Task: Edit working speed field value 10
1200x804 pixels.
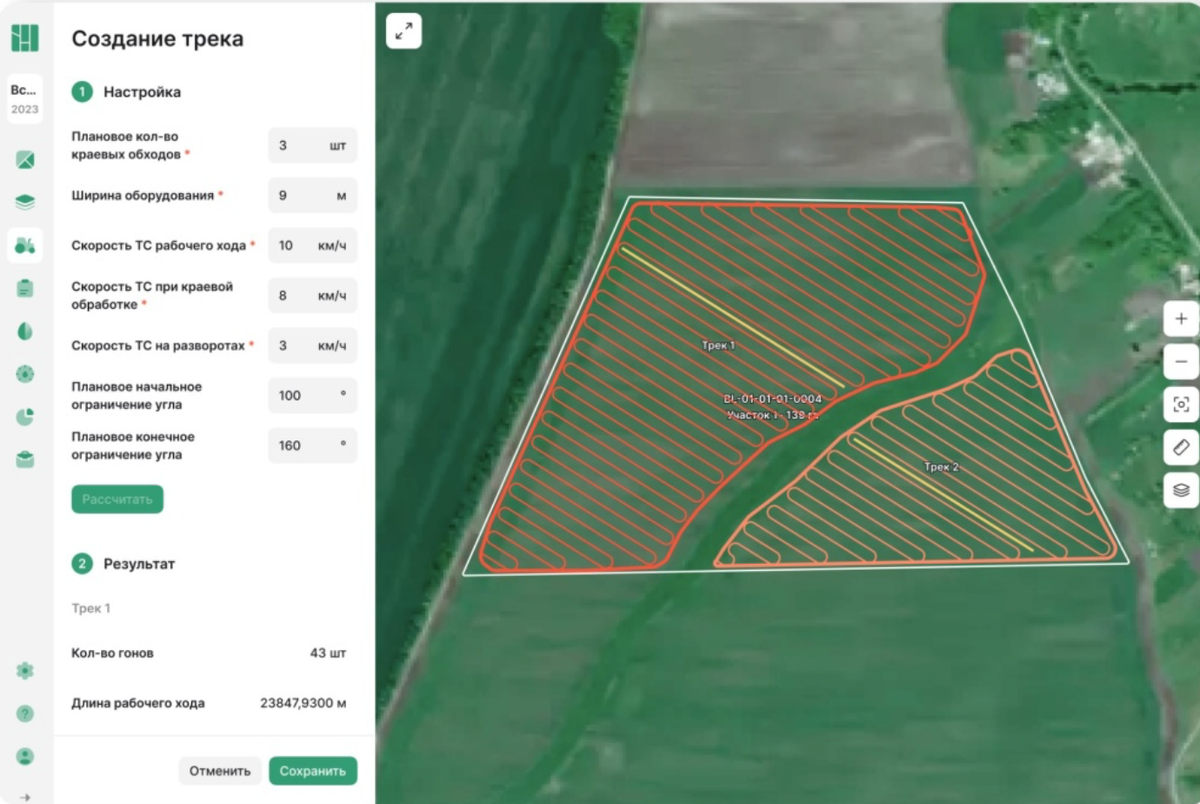Action: point(312,245)
